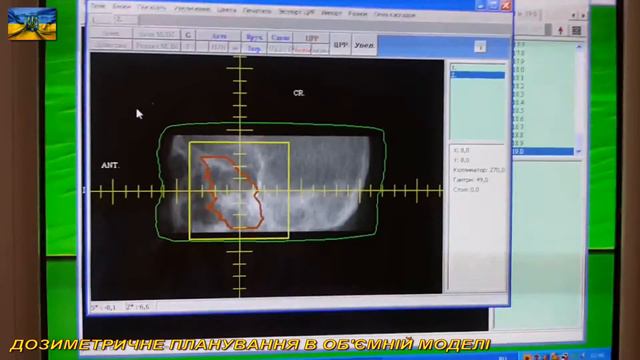640x360 pixels.
Task: Click the grid icon in background window toolbar
Action: (x=576, y=30)
